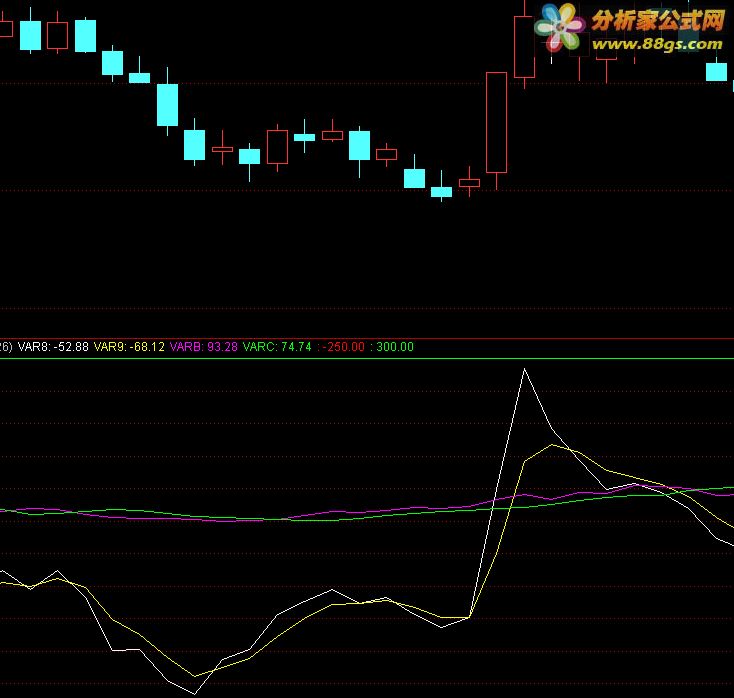The width and height of the screenshot is (734, 698).
Task: Click the tall red candlestick before the peak
Action: [496, 123]
